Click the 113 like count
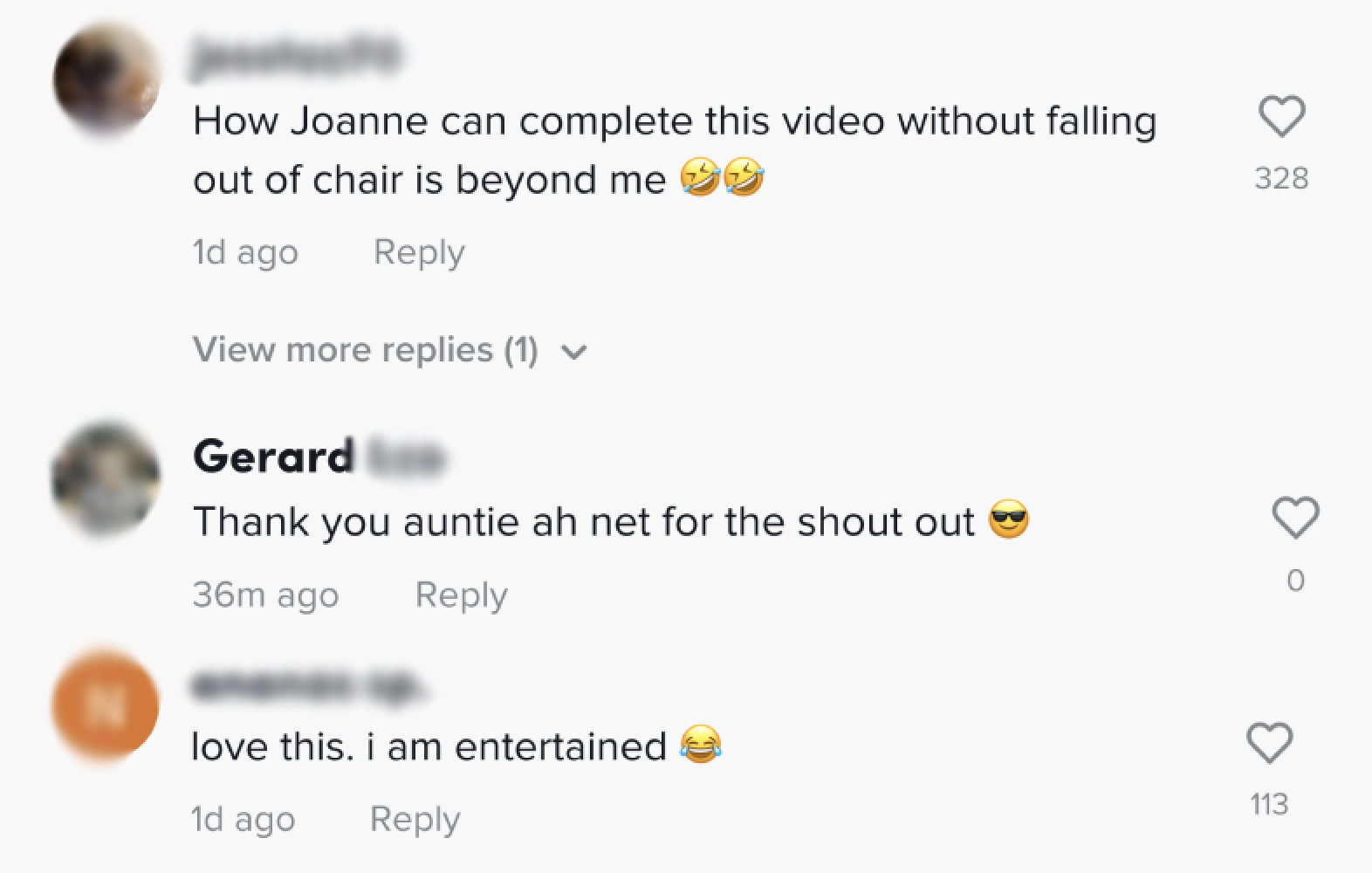 (x=1268, y=803)
